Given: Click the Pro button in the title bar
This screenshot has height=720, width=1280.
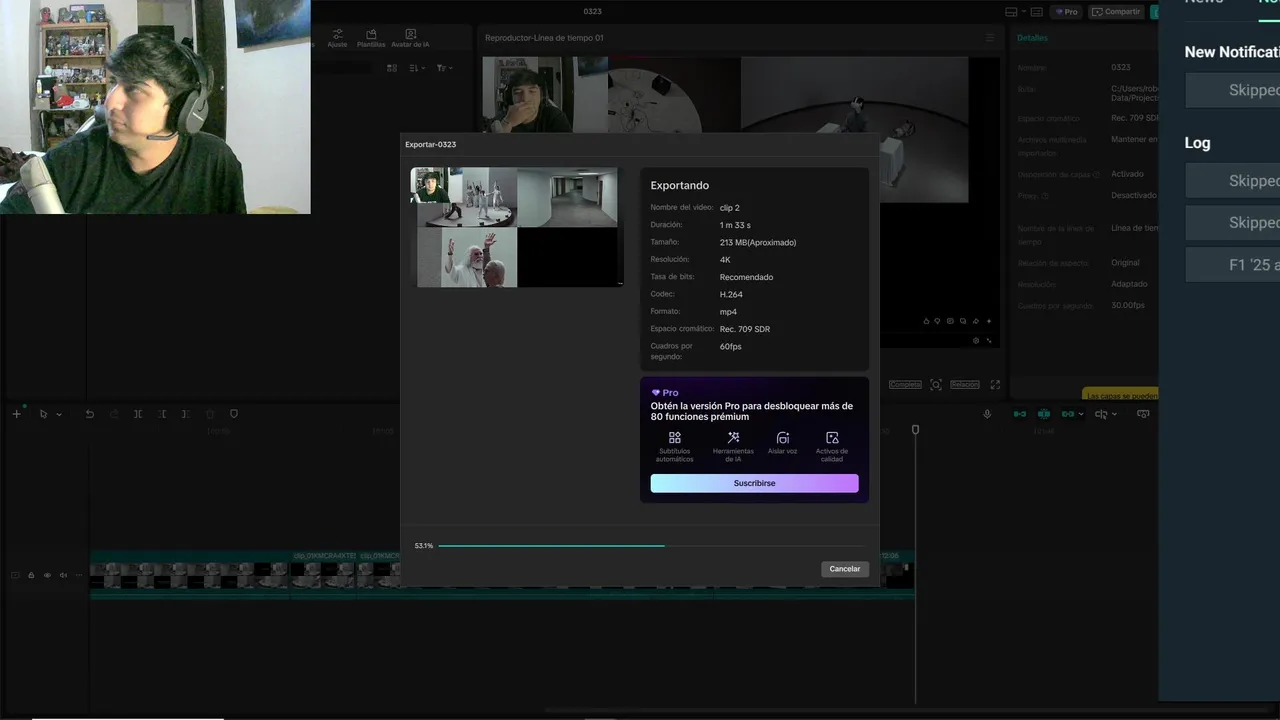Looking at the screenshot, I should (x=1065, y=12).
